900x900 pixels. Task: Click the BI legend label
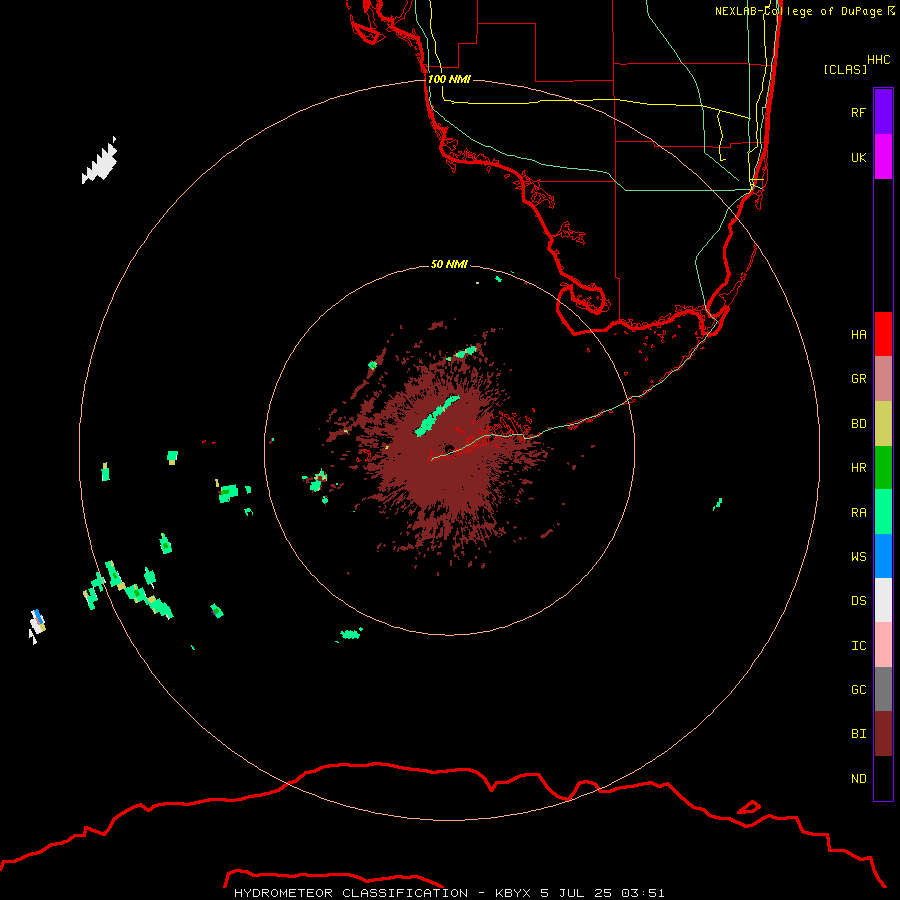click(x=858, y=734)
